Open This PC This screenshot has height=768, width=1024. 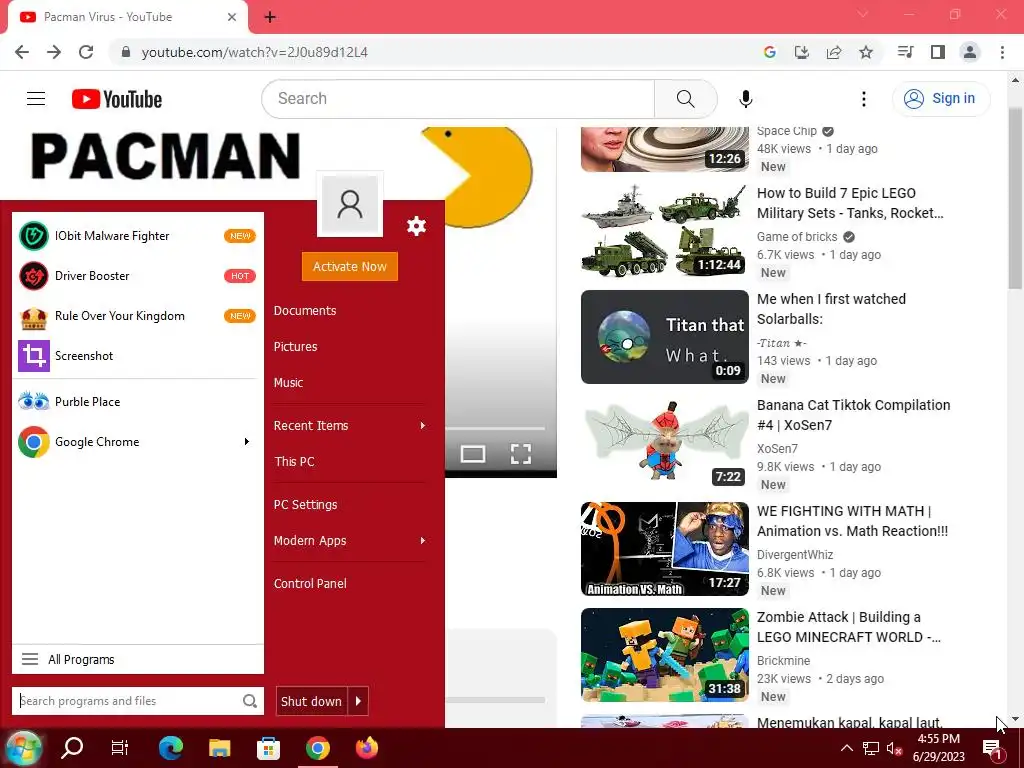[x=295, y=462]
